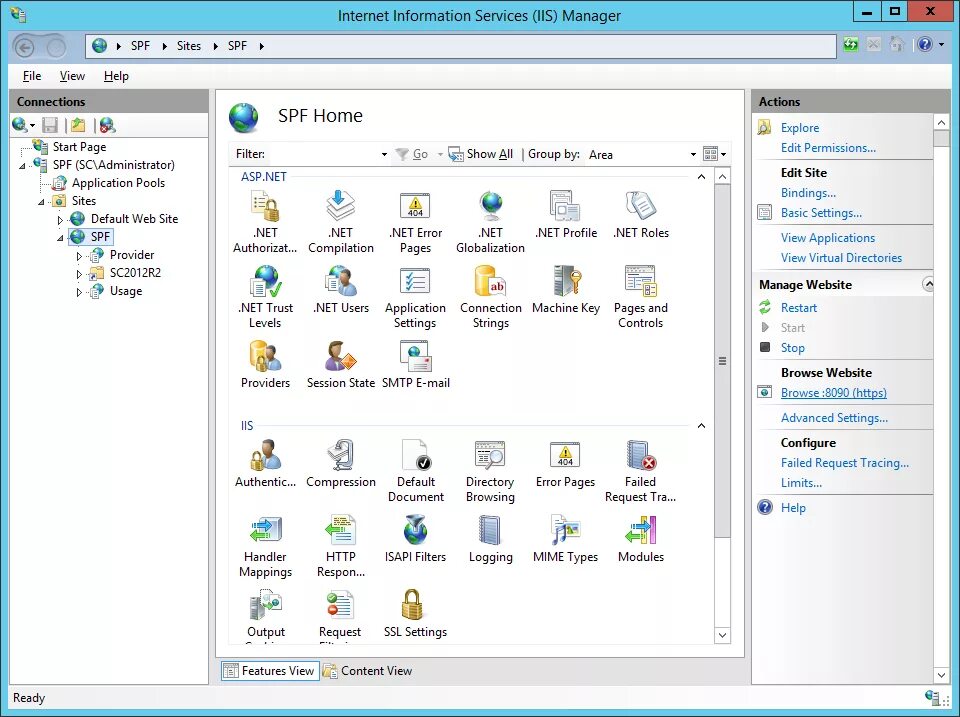
Task: Collapse the ASP.NET group section
Action: pos(702,177)
